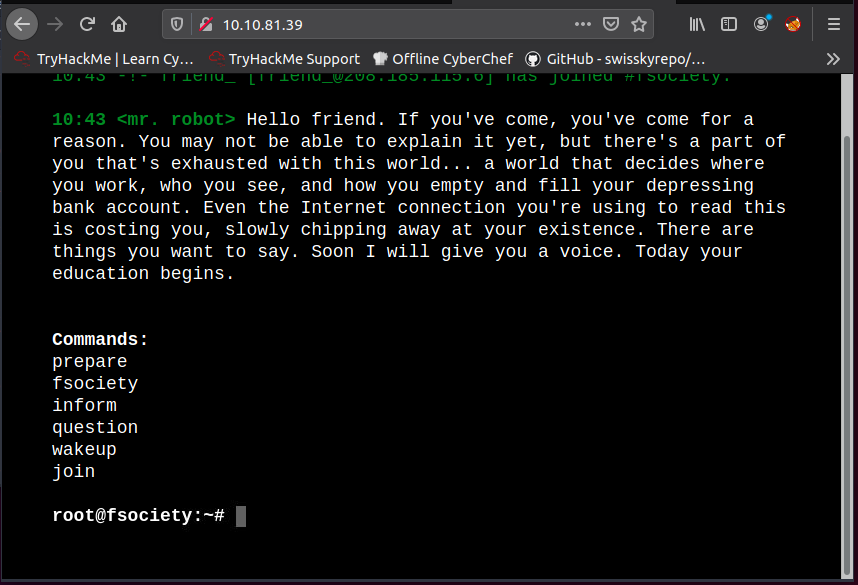Open the TryHackMe | Learn Cy… bookmark
This screenshot has height=585, width=858.
tap(104, 59)
